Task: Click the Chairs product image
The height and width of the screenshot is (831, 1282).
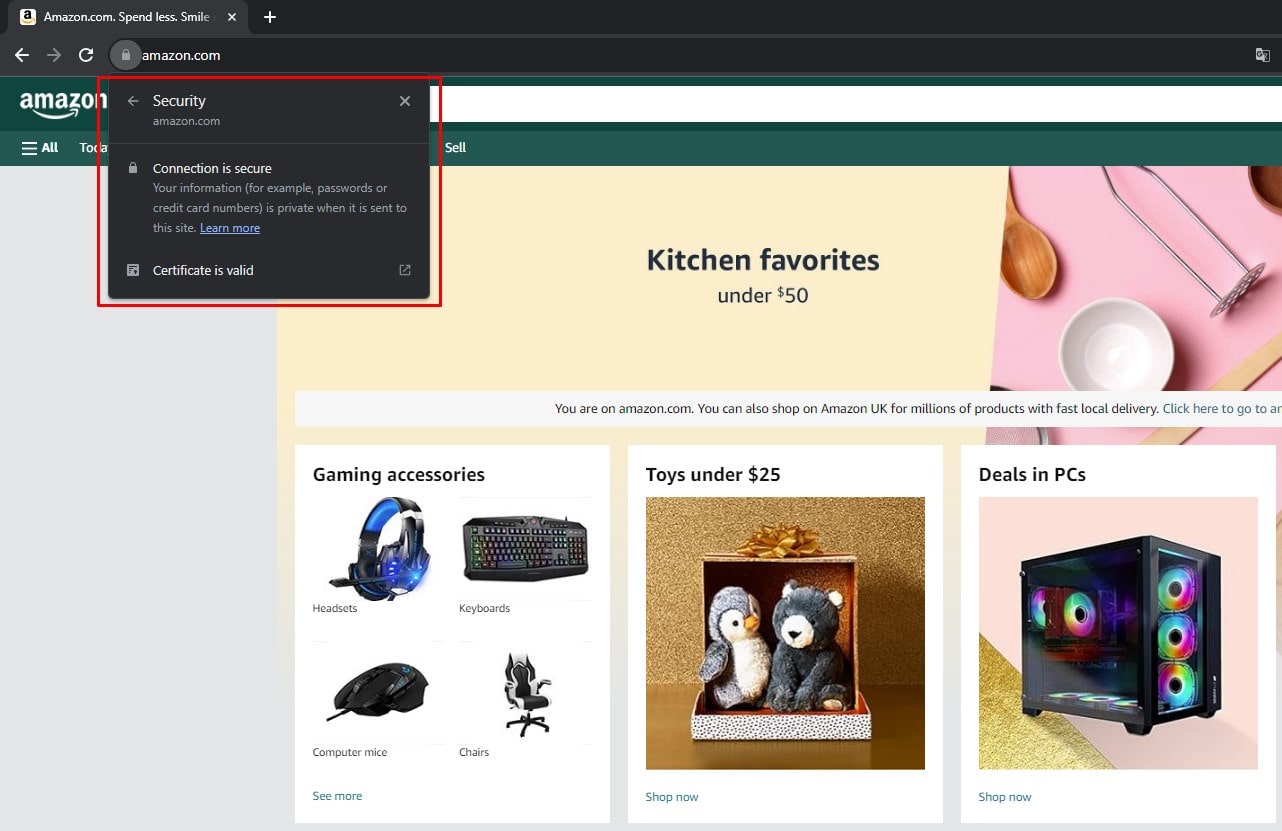Action: 525,692
